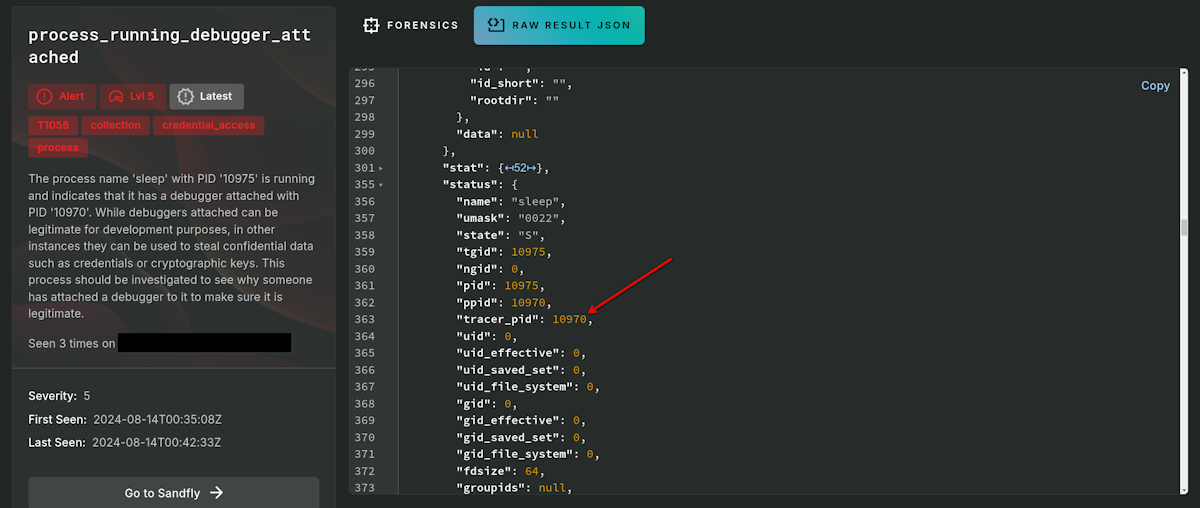The height and width of the screenshot is (508, 1200).
Task: Click the tracer_pid value 10970
Action: (x=569, y=319)
